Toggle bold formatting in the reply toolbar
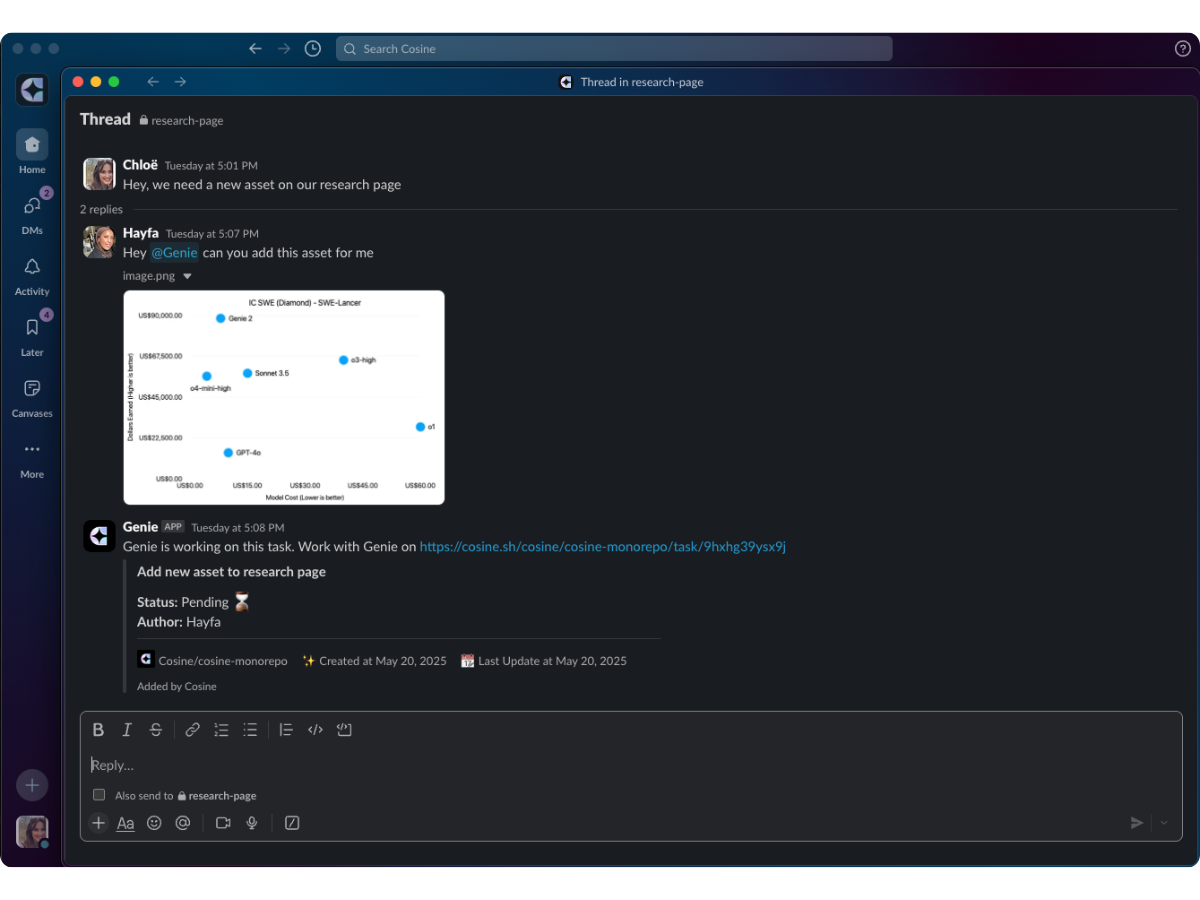 point(98,729)
